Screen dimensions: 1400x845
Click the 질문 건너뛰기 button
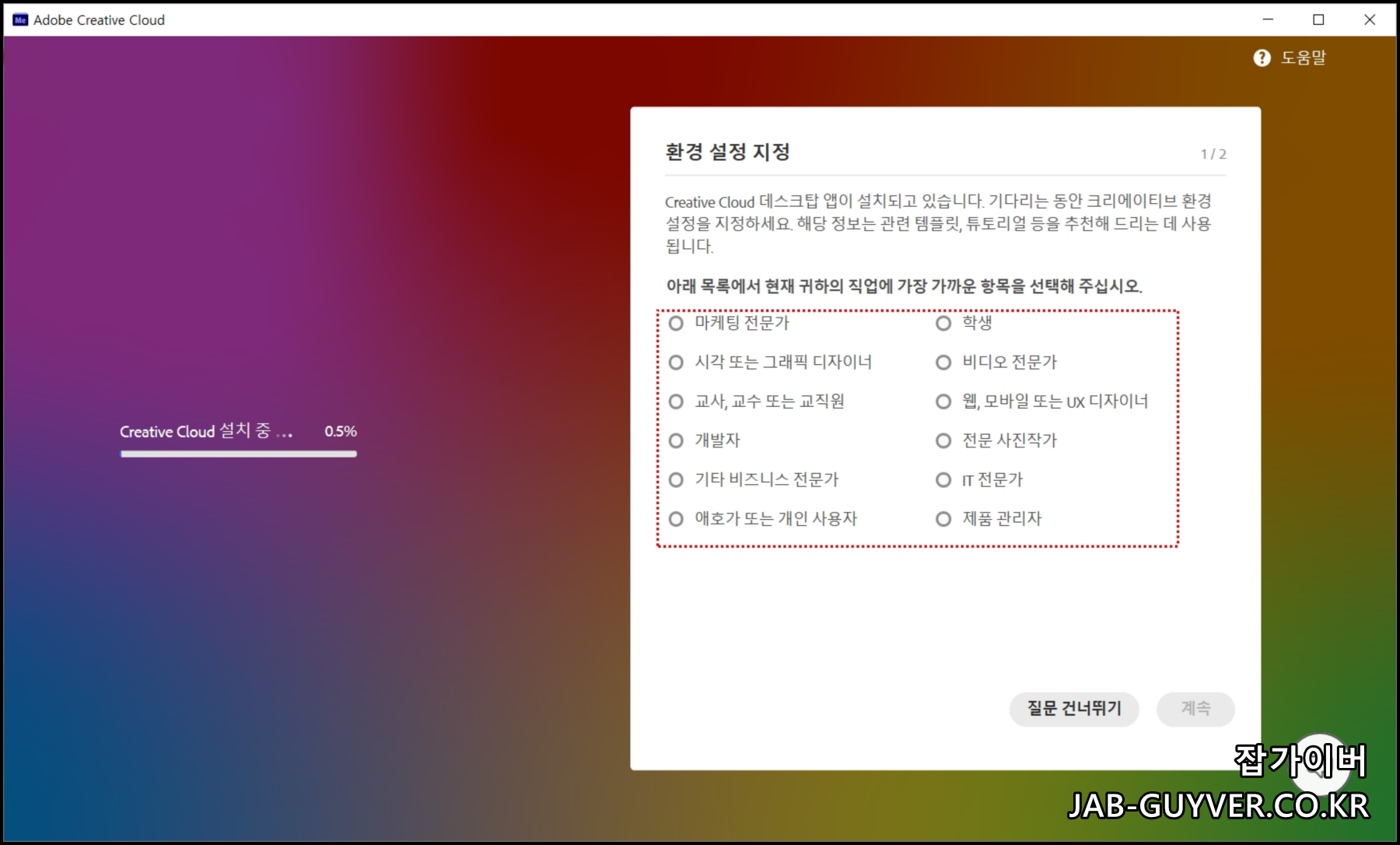pyautogui.click(x=1074, y=709)
